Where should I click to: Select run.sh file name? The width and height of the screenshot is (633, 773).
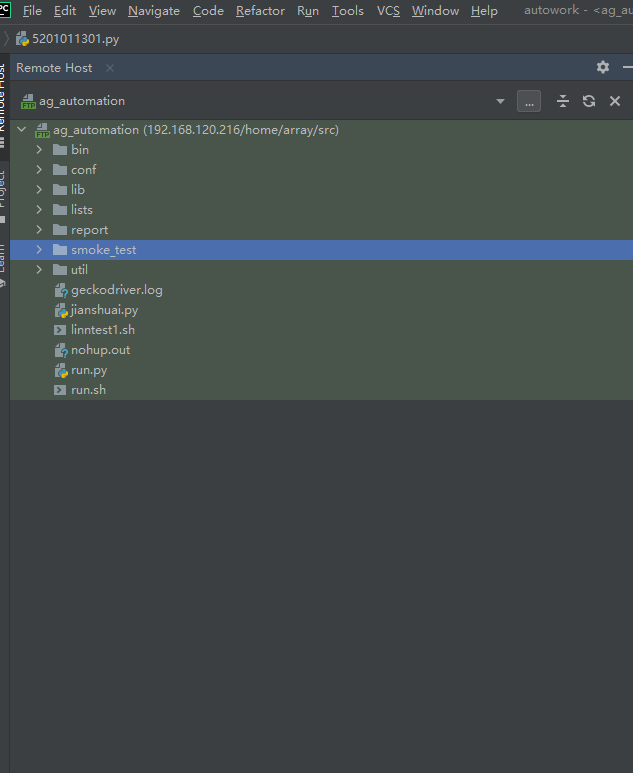pyautogui.click(x=88, y=390)
